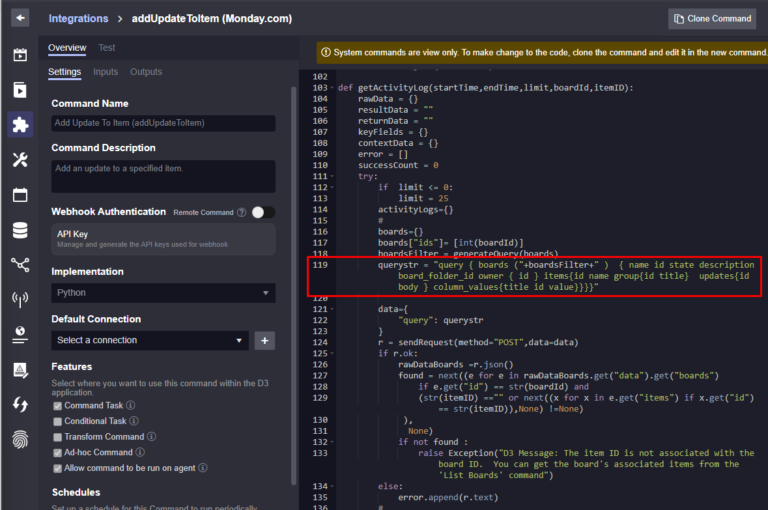Collapse code fold arrow at line 103
The width and height of the screenshot is (768, 510).
pyautogui.click(x=332, y=88)
